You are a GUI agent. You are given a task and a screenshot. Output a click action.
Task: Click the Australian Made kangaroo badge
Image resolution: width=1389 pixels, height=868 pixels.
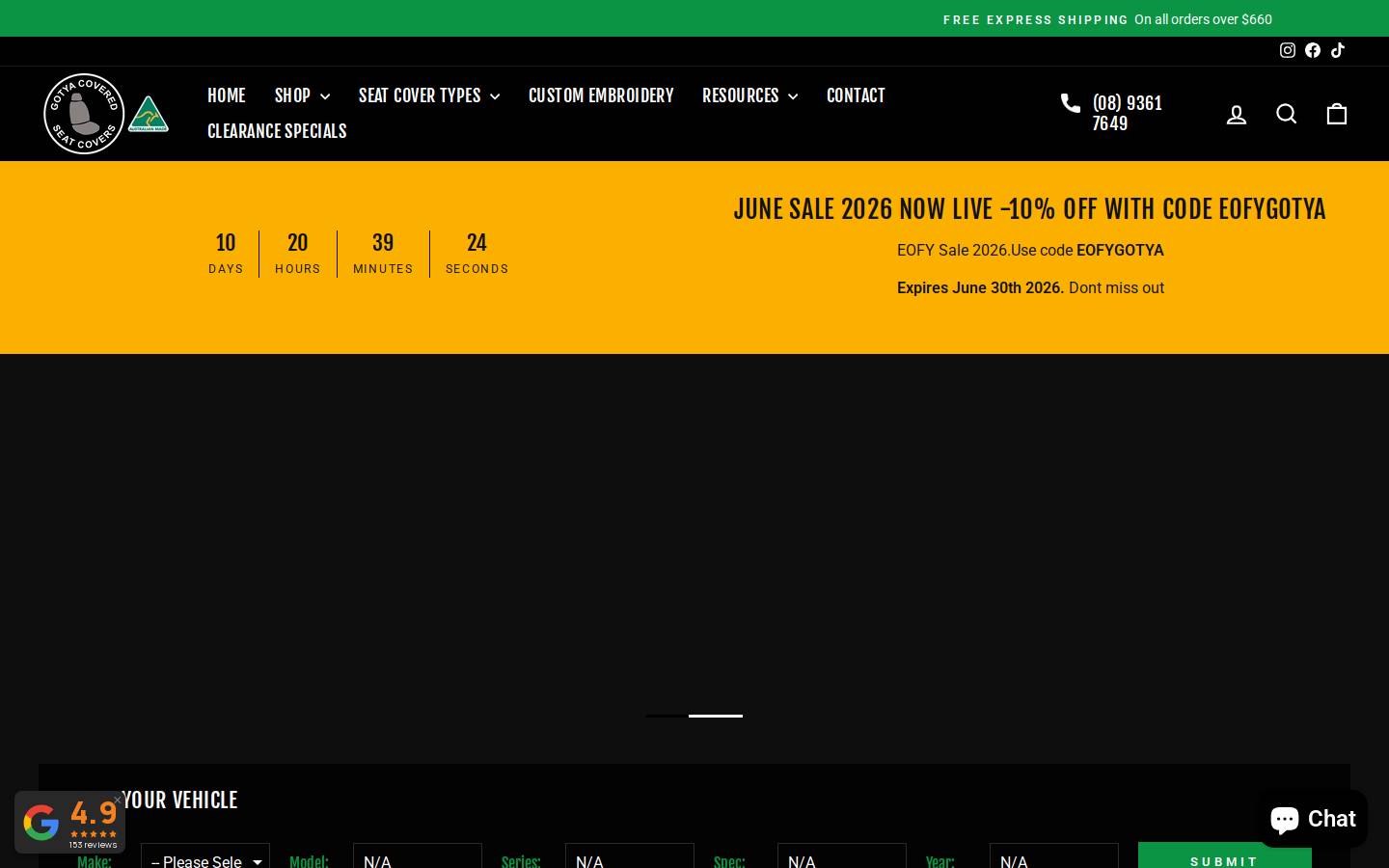149,114
